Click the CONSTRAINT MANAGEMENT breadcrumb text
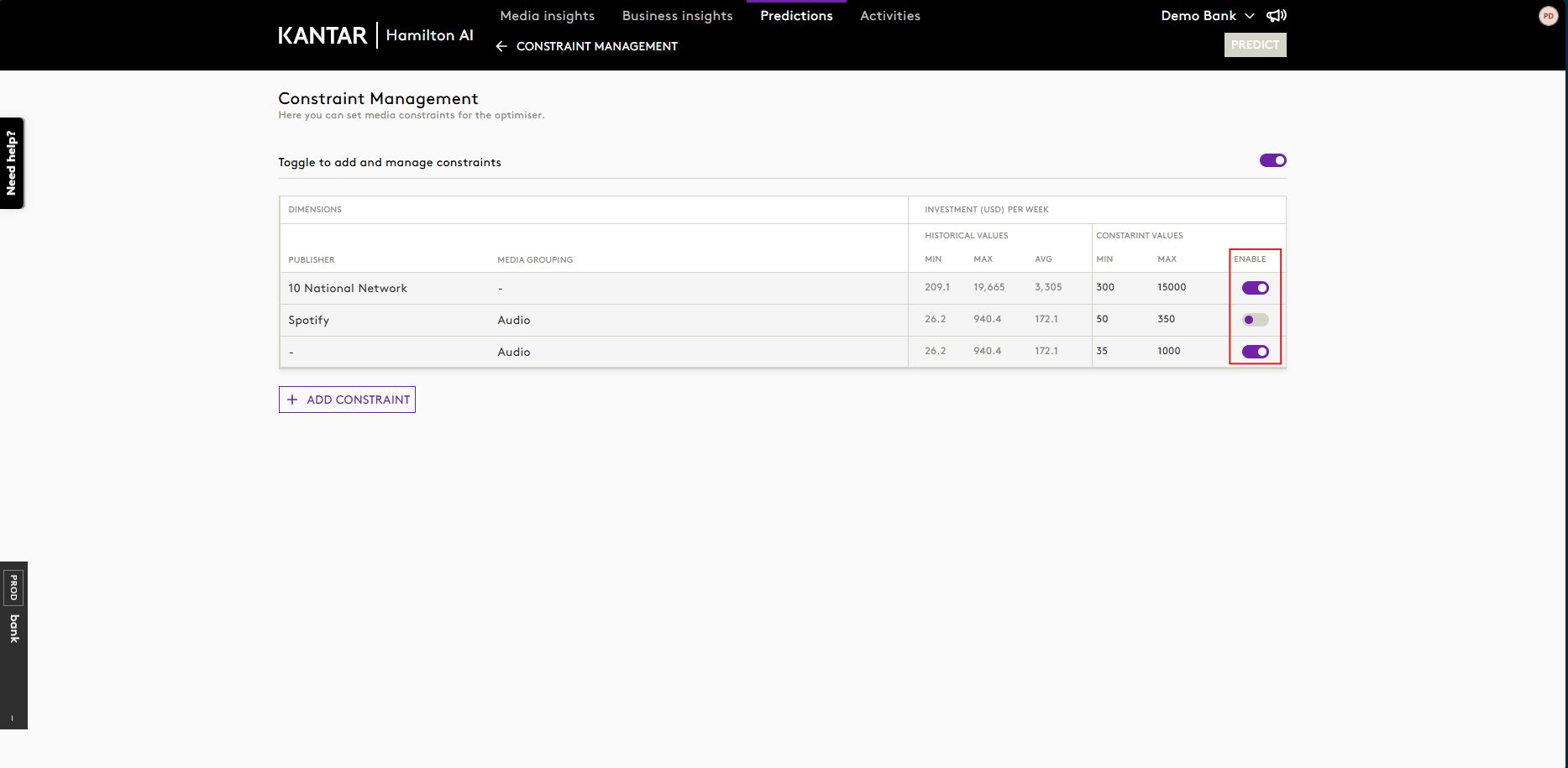Image resolution: width=1568 pixels, height=768 pixels. point(597,46)
